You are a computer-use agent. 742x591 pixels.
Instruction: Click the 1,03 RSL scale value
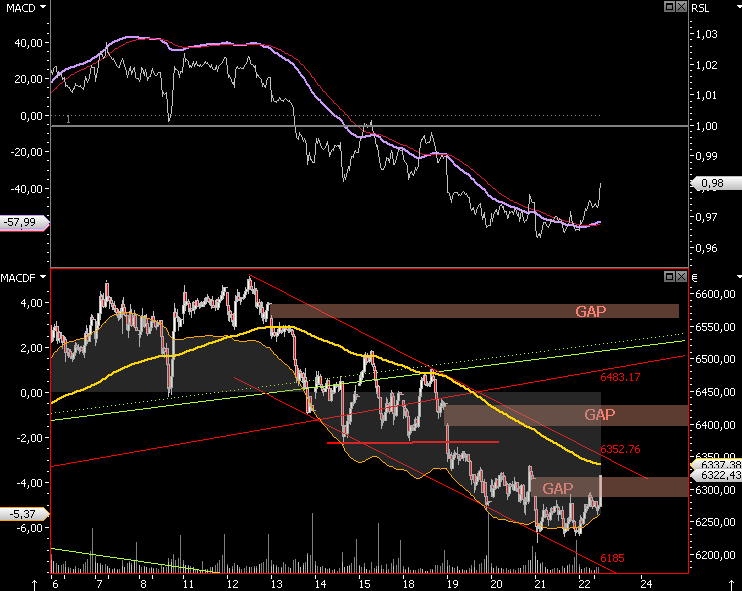point(707,34)
